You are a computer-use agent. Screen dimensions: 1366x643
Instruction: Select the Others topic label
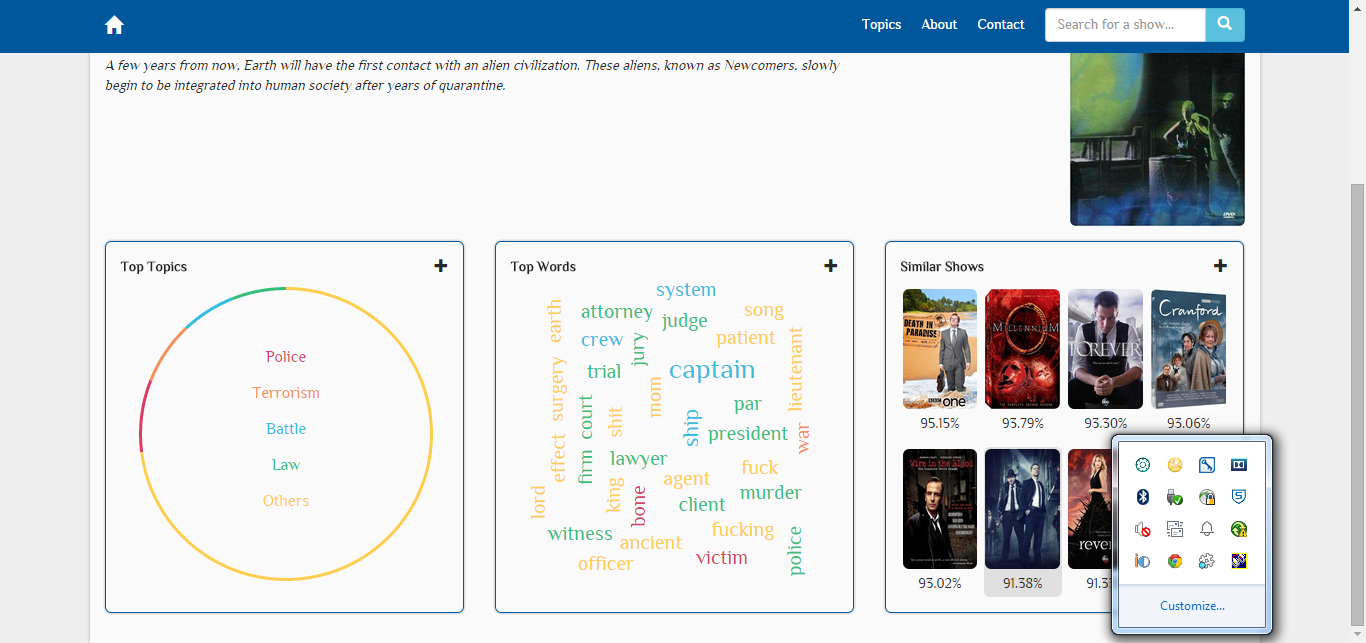click(286, 501)
